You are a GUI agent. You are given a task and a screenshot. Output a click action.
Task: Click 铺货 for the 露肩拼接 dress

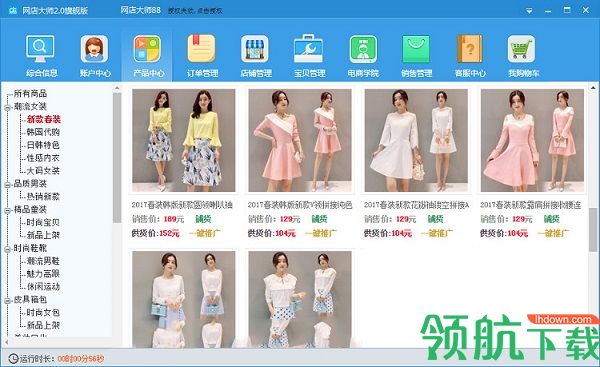[552, 219]
